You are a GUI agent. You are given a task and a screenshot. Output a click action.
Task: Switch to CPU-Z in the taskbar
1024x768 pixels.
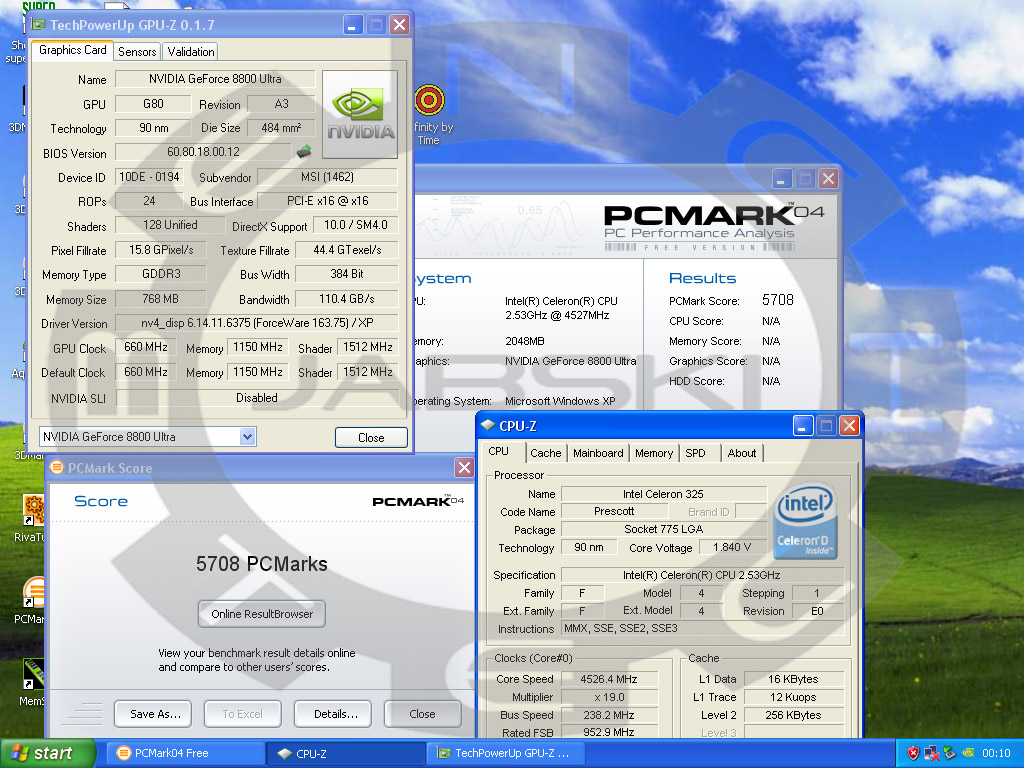(345, 753)
